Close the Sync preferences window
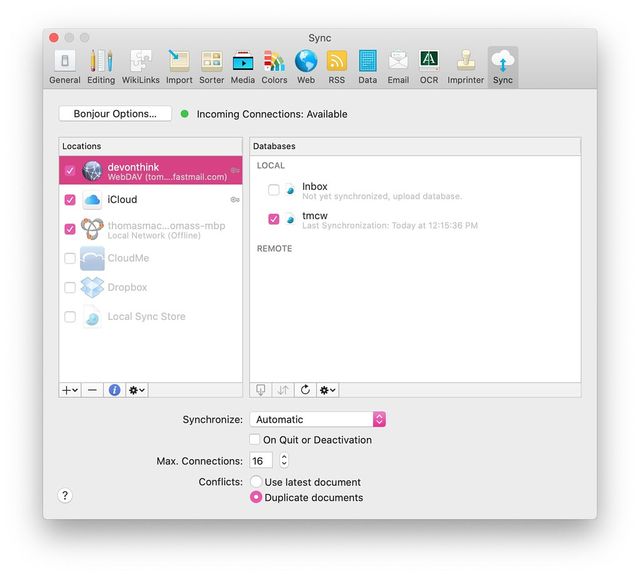The height and width of the screenshot is (576, 640). coord(54,38)
